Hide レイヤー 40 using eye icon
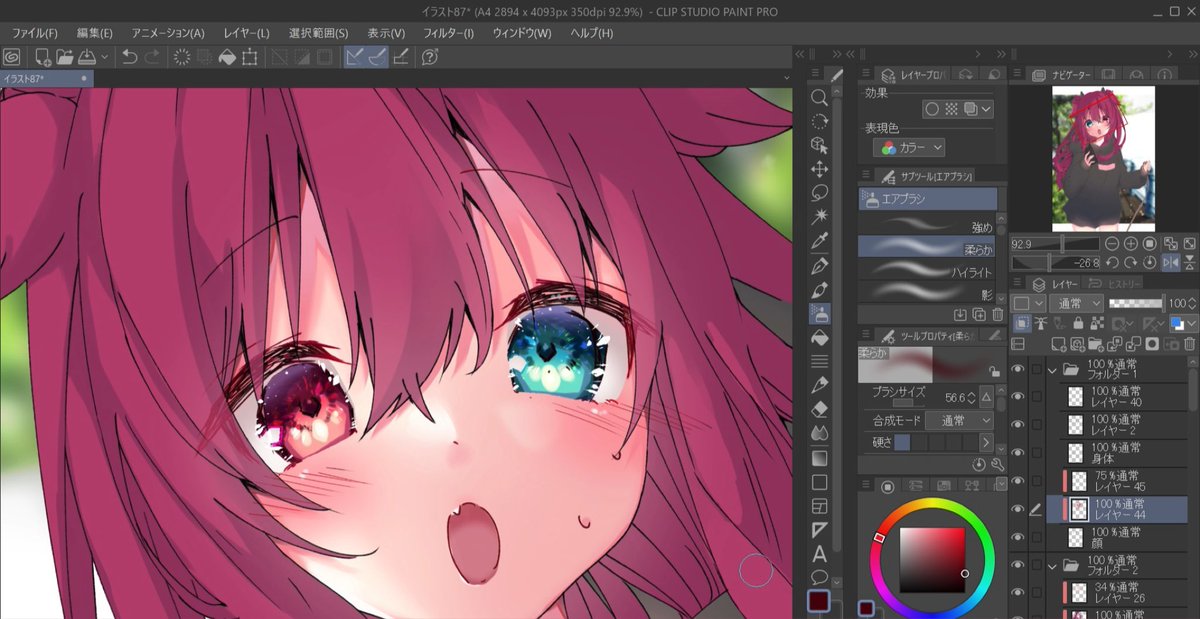Viewport: 1200px width, 619px height. 1018,397
